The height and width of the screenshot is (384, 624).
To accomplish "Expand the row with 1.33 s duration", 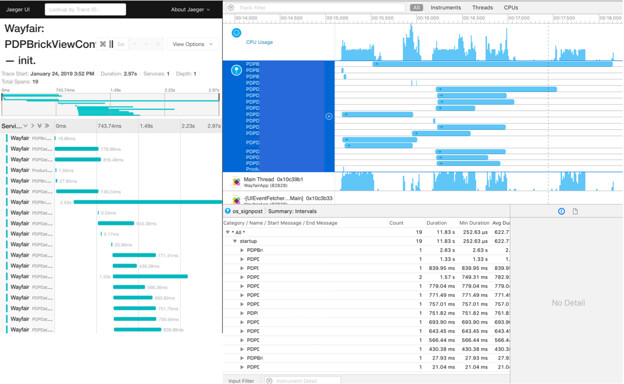I will 242,259.
